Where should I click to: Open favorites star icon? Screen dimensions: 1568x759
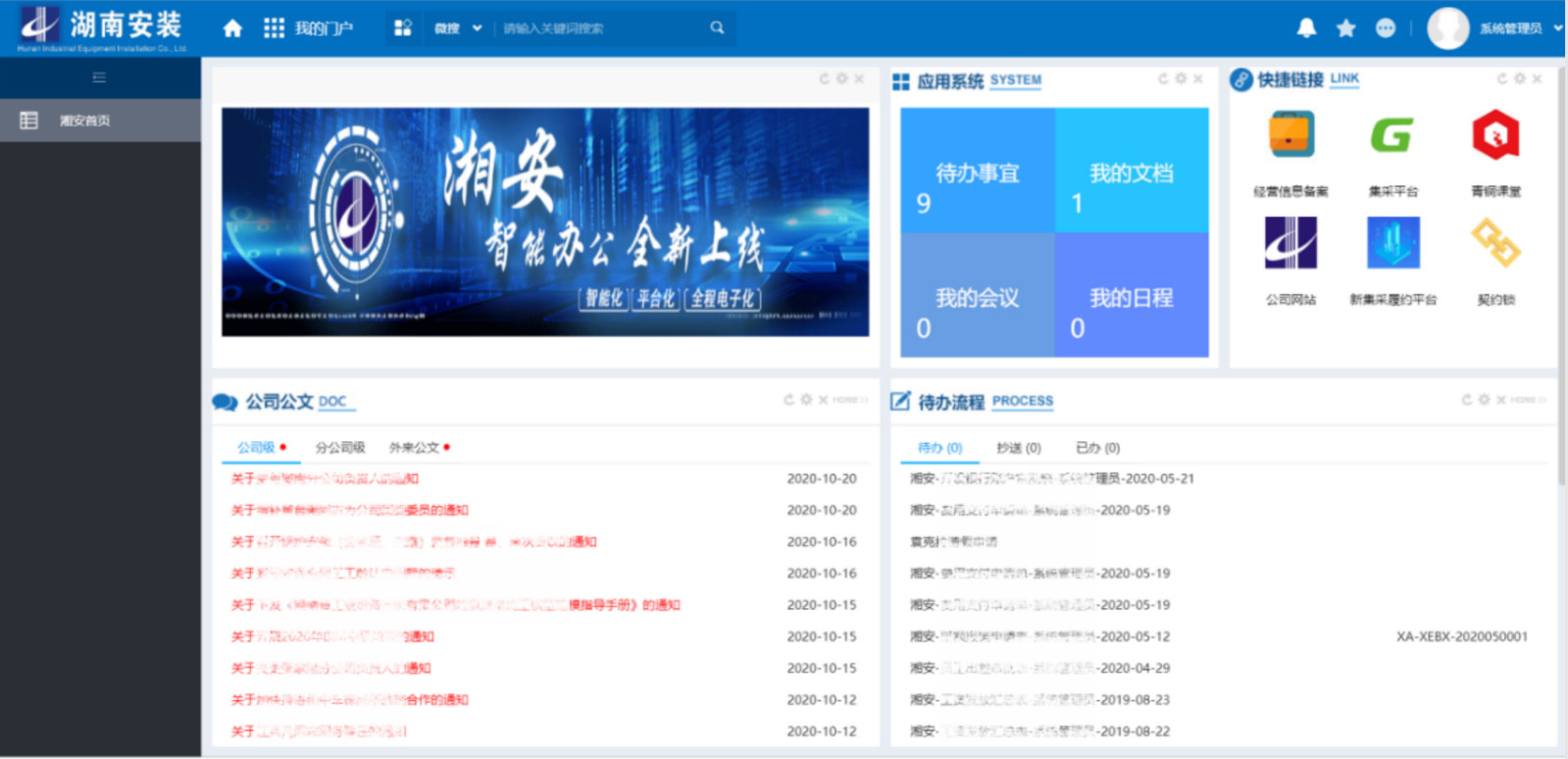1345,28
